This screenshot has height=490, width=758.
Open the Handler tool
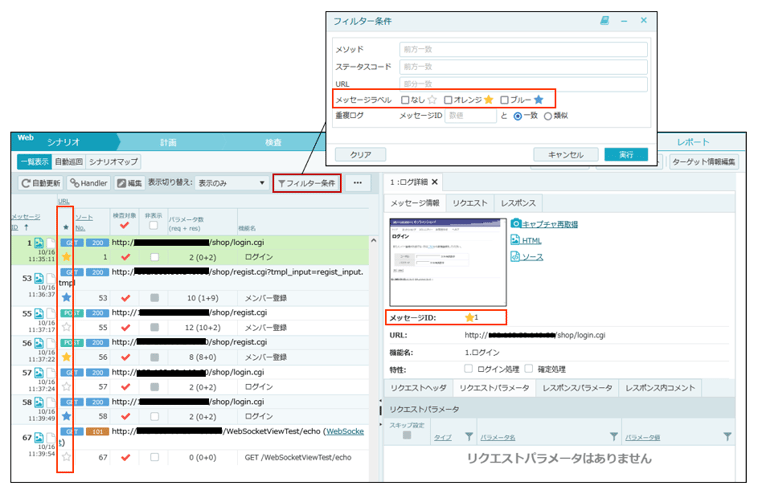[90, 183]
